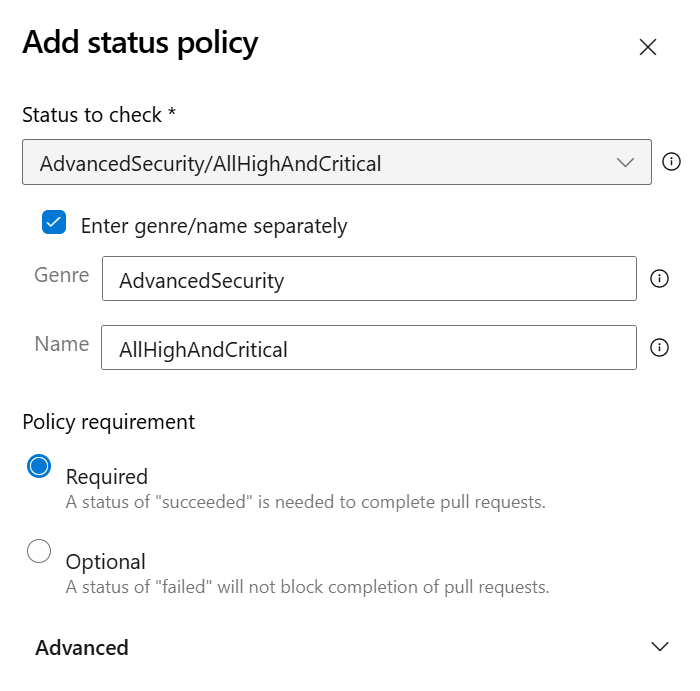Expand Advanced section using its chevron
The height and width of the screenshot is (691, 700).
click(x=659, y=647)
